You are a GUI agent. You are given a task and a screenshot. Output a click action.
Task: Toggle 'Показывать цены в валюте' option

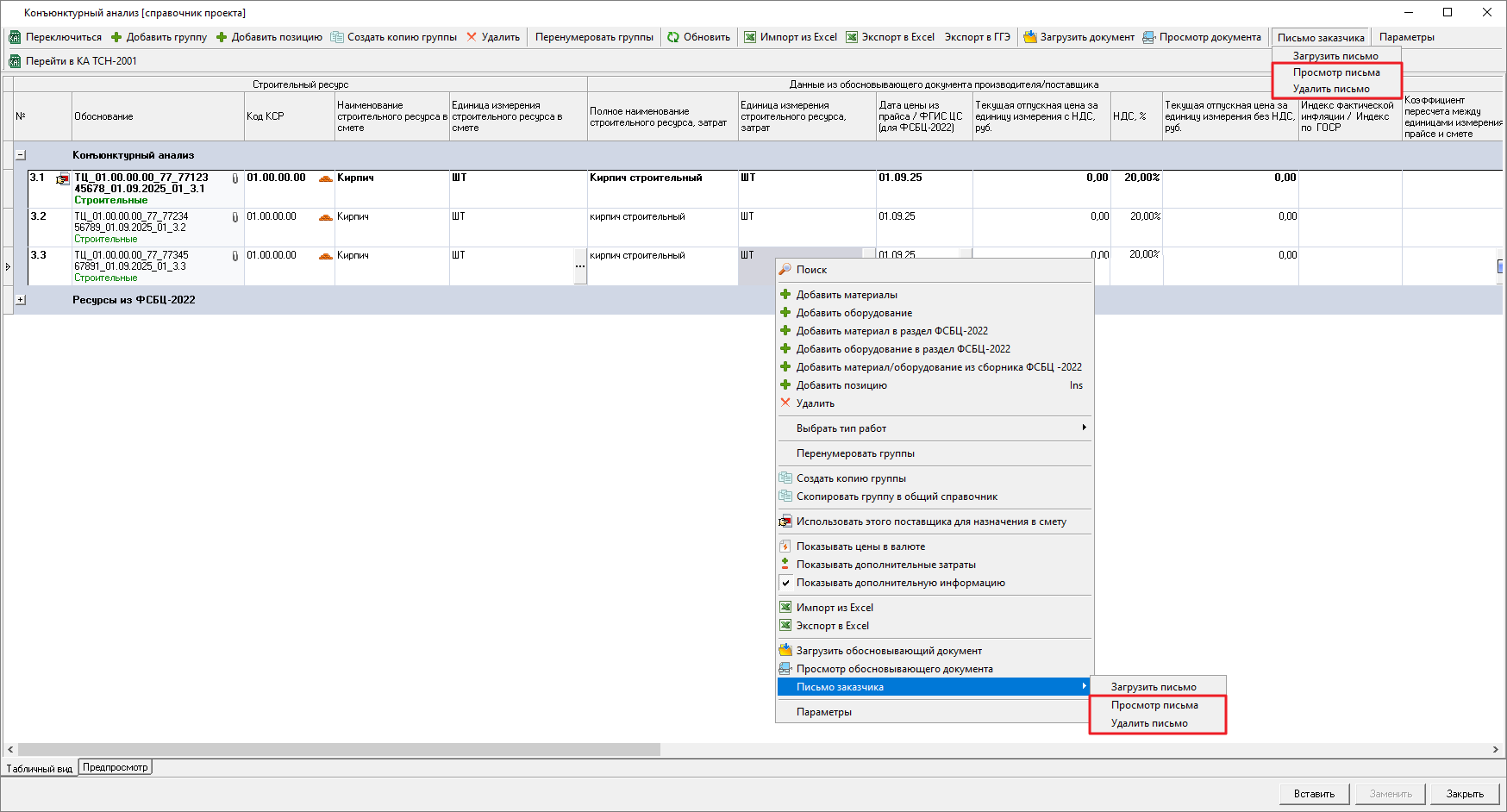[860, 547]
